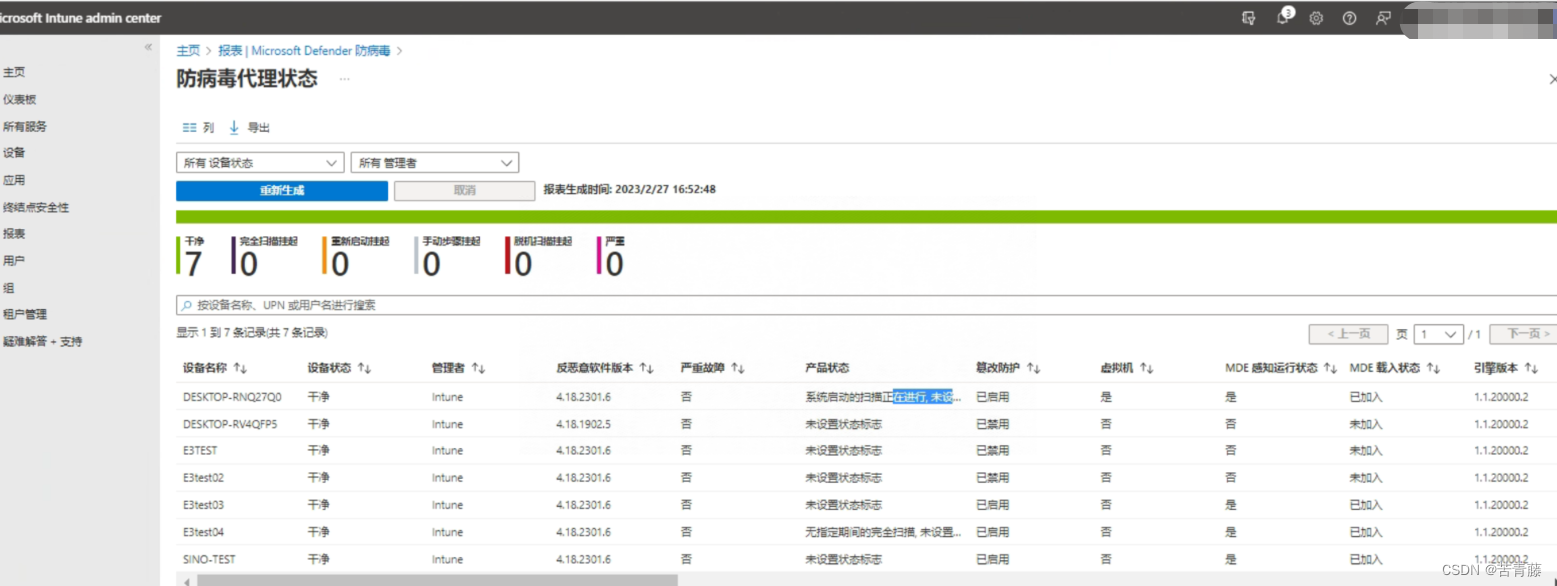
Task: Open 所有服务 in left navigation
Action: 25,126
